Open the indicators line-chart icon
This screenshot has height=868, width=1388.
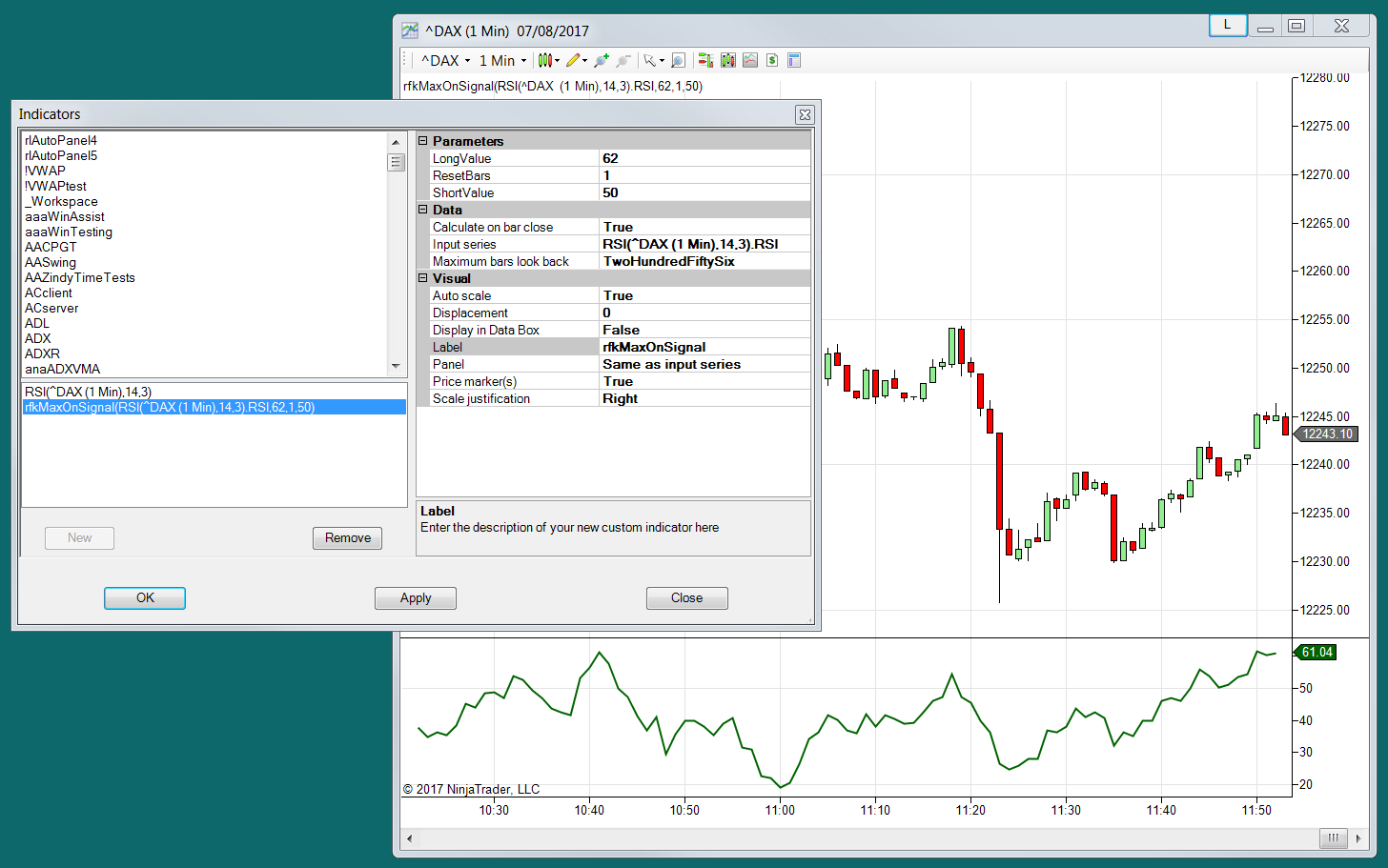(750, 60)
